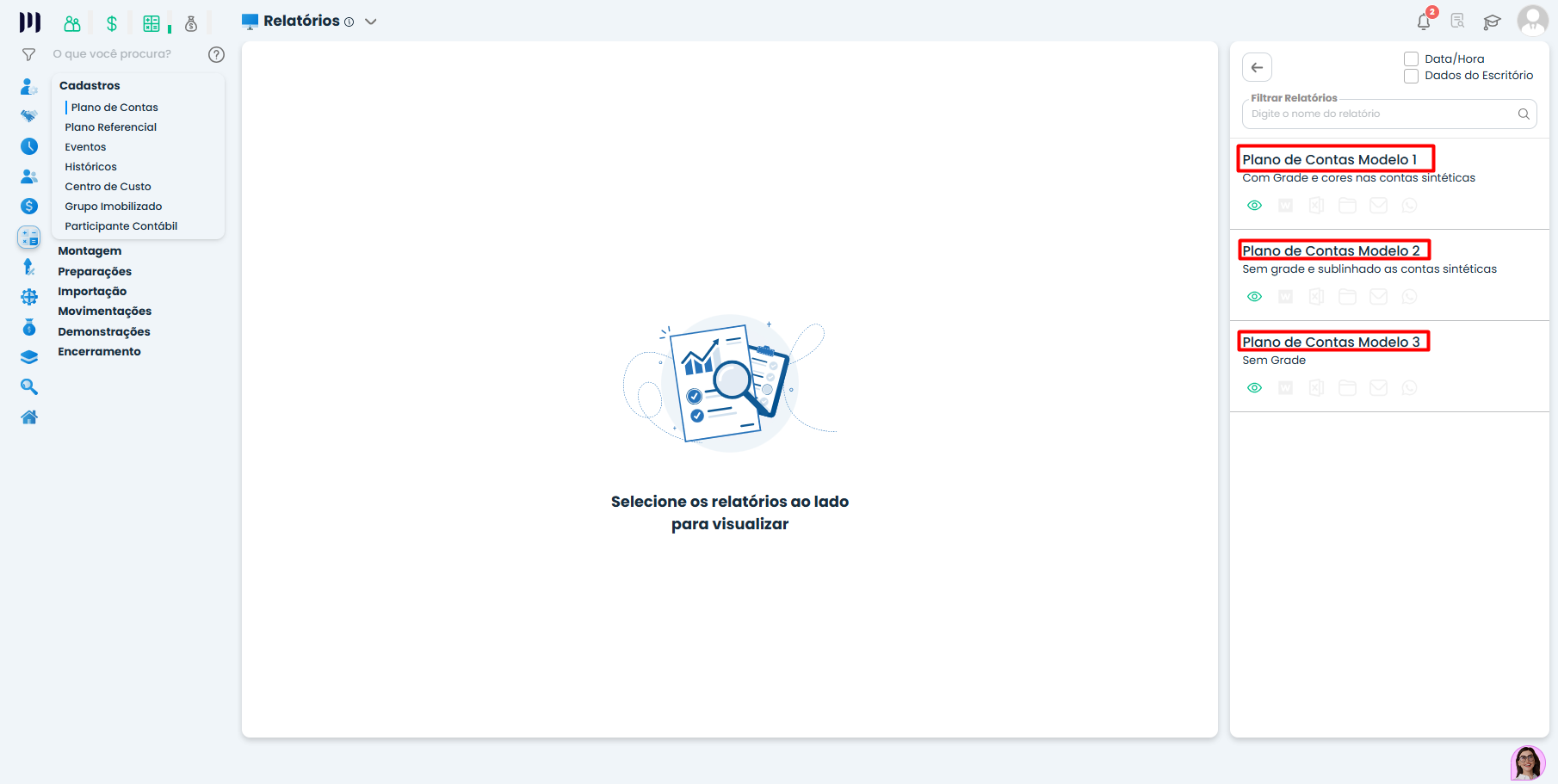The height and width of the screenshot is (784, 1558).
Task: Click the app logo in the top-left corner
Action: 30,22
